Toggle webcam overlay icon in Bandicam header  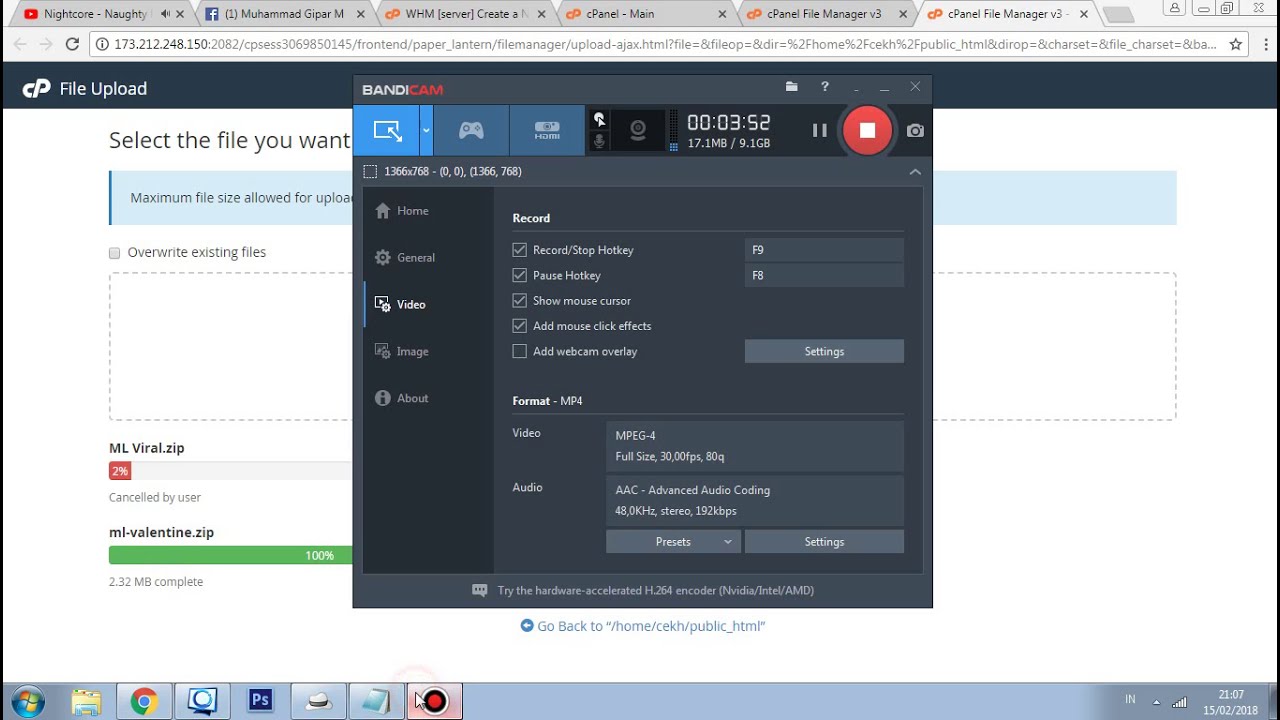coord(638,130)
